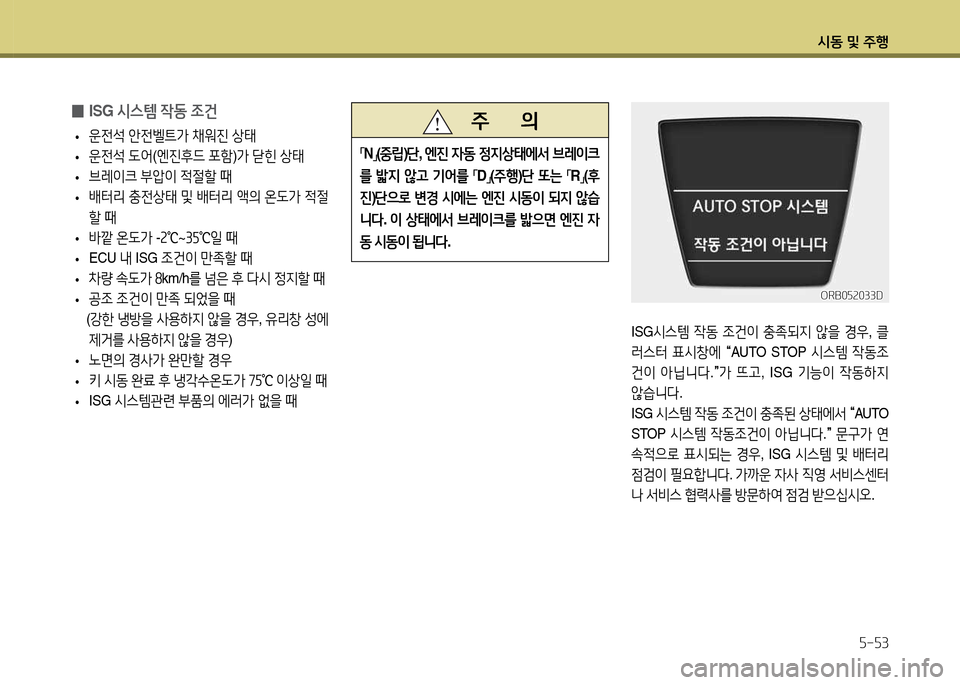The height and width of the screenshot is (685, 960).
Task: Click '운전석 안전벨트가 채워진 상태' bullet
Action: 172,135
